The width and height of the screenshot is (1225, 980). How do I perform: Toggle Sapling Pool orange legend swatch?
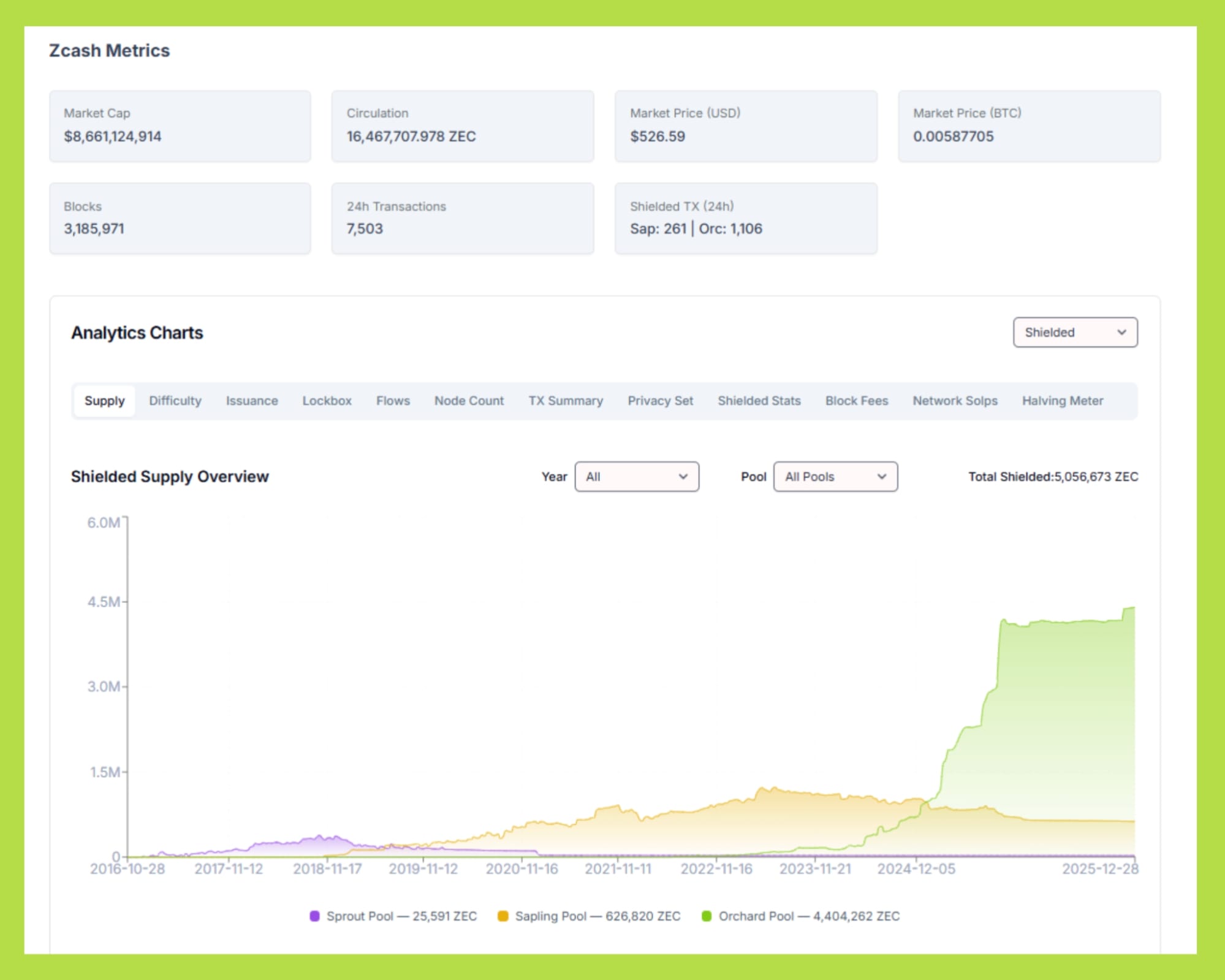(x=503, y=916)
